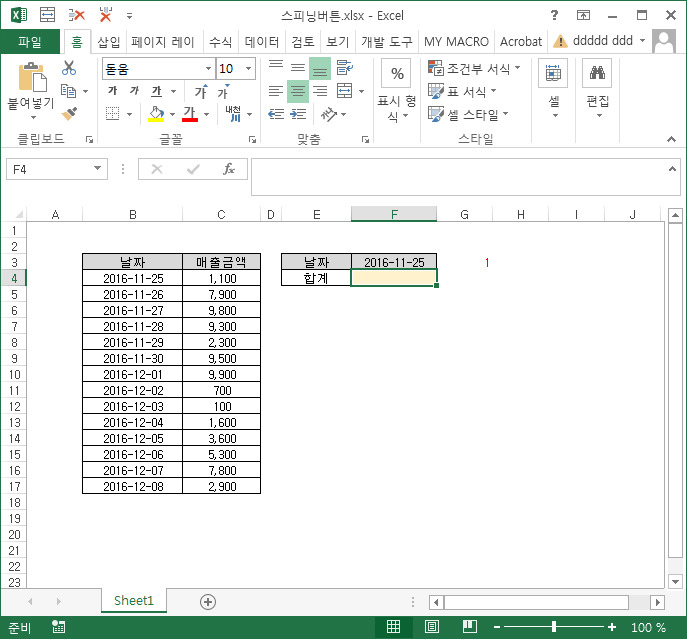Click the Merge and Center icon
Viewport: 687px width, 639px height.
(344, 91)
